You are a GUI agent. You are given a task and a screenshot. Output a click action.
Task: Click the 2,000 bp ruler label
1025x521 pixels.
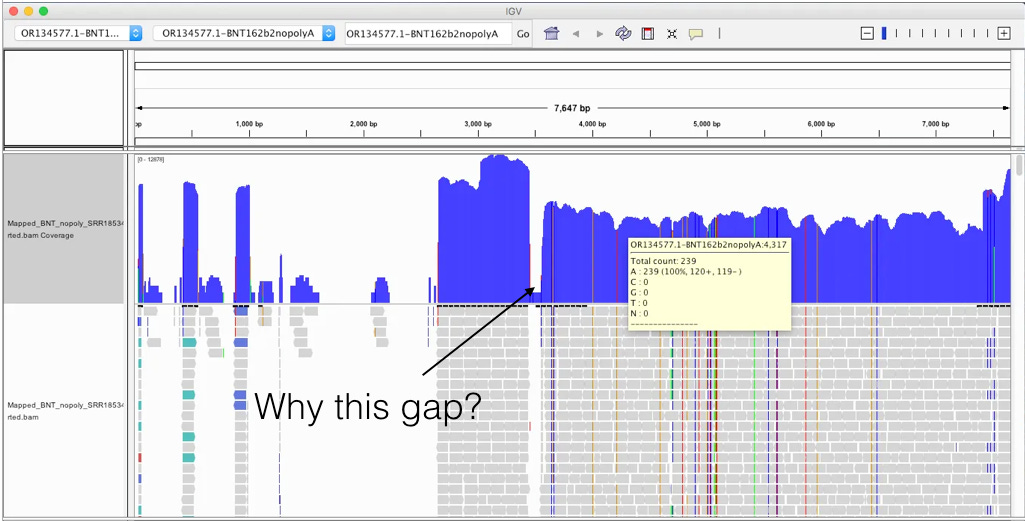pyautogui.click(x=363, y=124)
